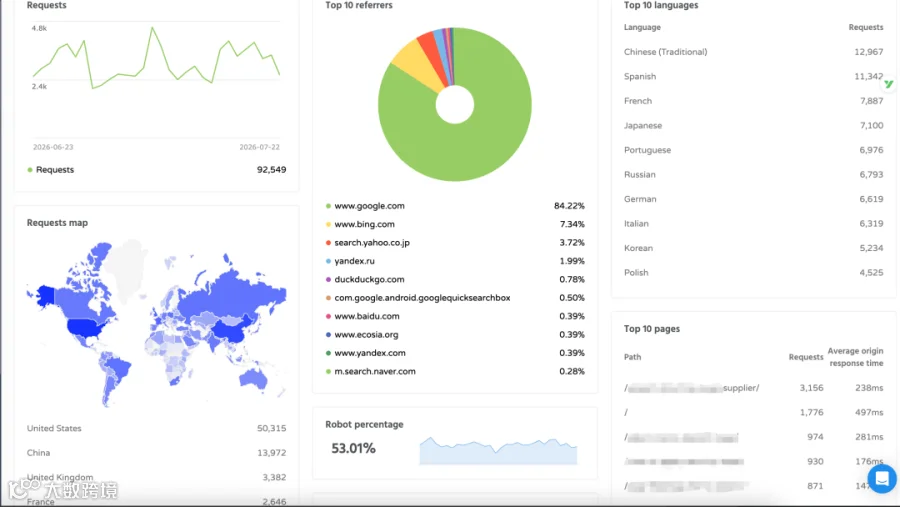Click the green extension badge near Spanish row
Viewport: 900px width, 507px height.
point(889,84)
